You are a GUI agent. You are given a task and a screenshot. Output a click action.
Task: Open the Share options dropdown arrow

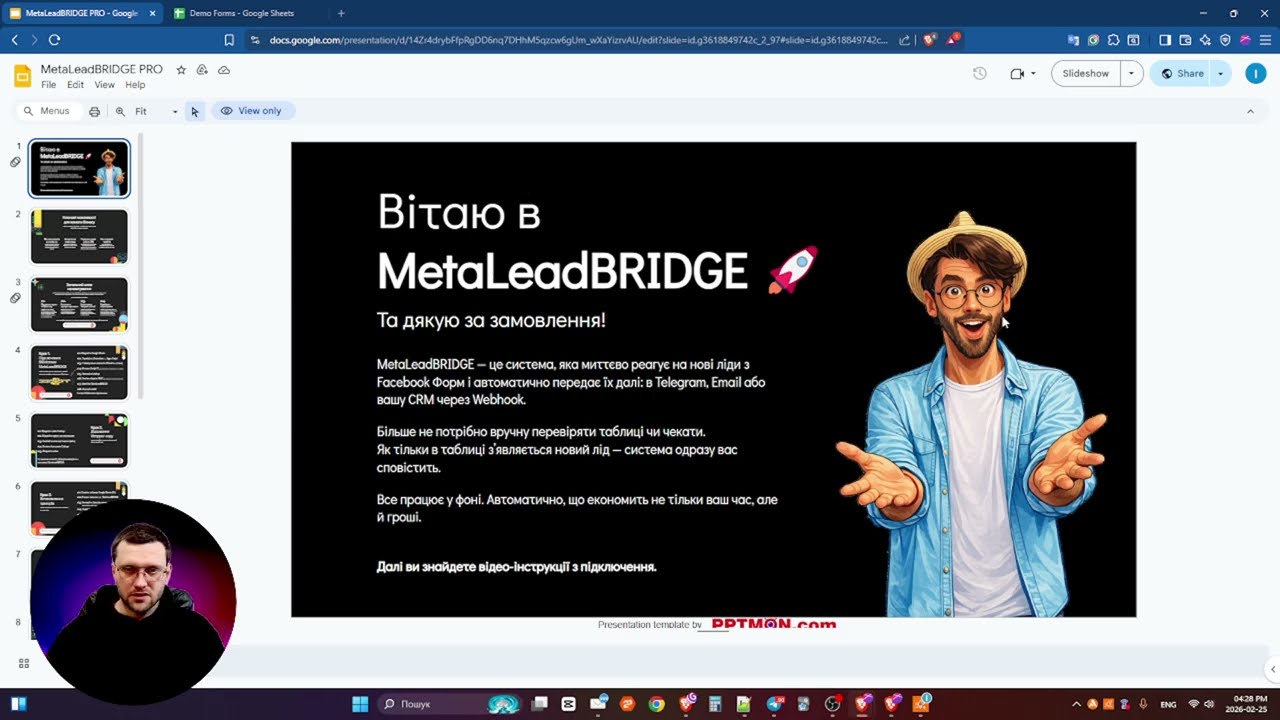[x=1220, y=73]
